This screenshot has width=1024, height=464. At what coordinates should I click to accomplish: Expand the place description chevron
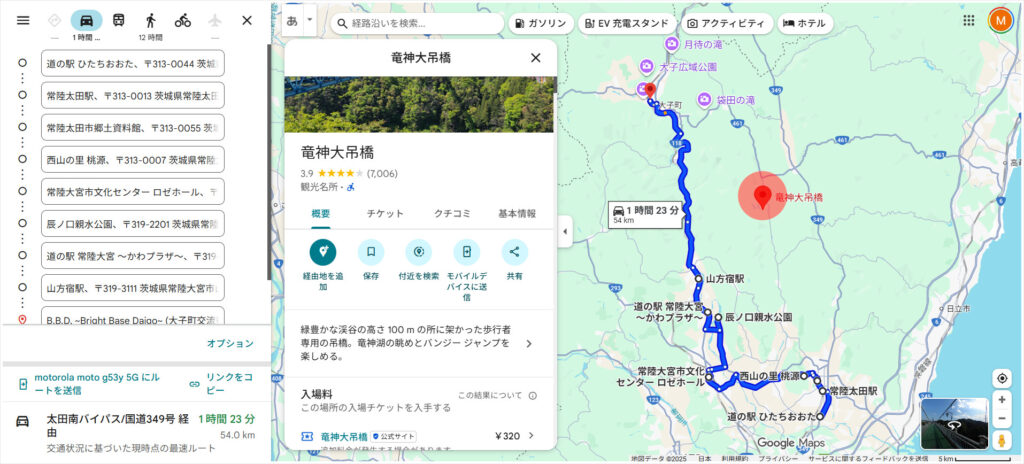(529, 344)
